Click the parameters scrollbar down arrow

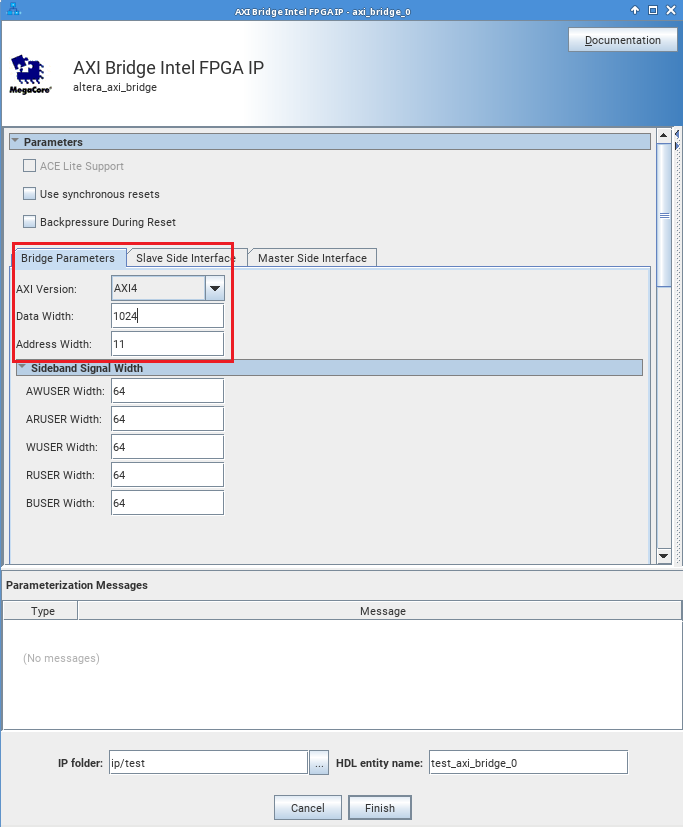click(x=663, y=555)
